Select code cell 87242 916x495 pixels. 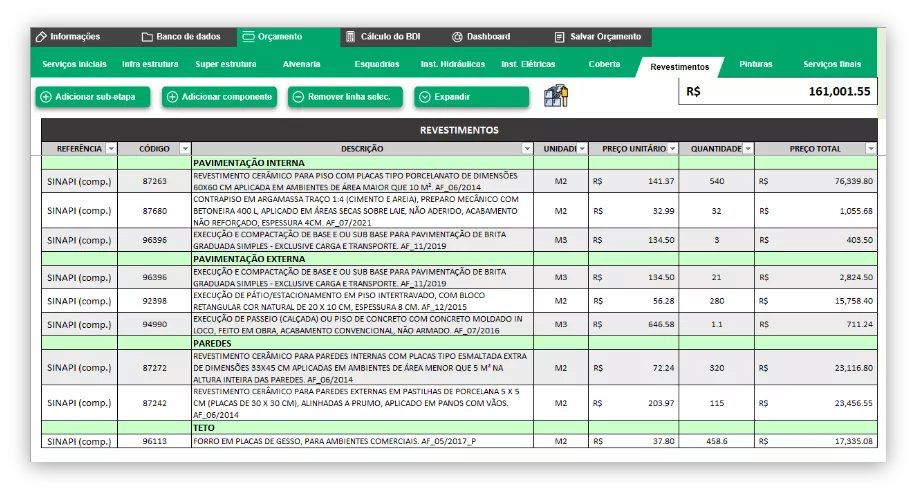(x=154, y=403)
